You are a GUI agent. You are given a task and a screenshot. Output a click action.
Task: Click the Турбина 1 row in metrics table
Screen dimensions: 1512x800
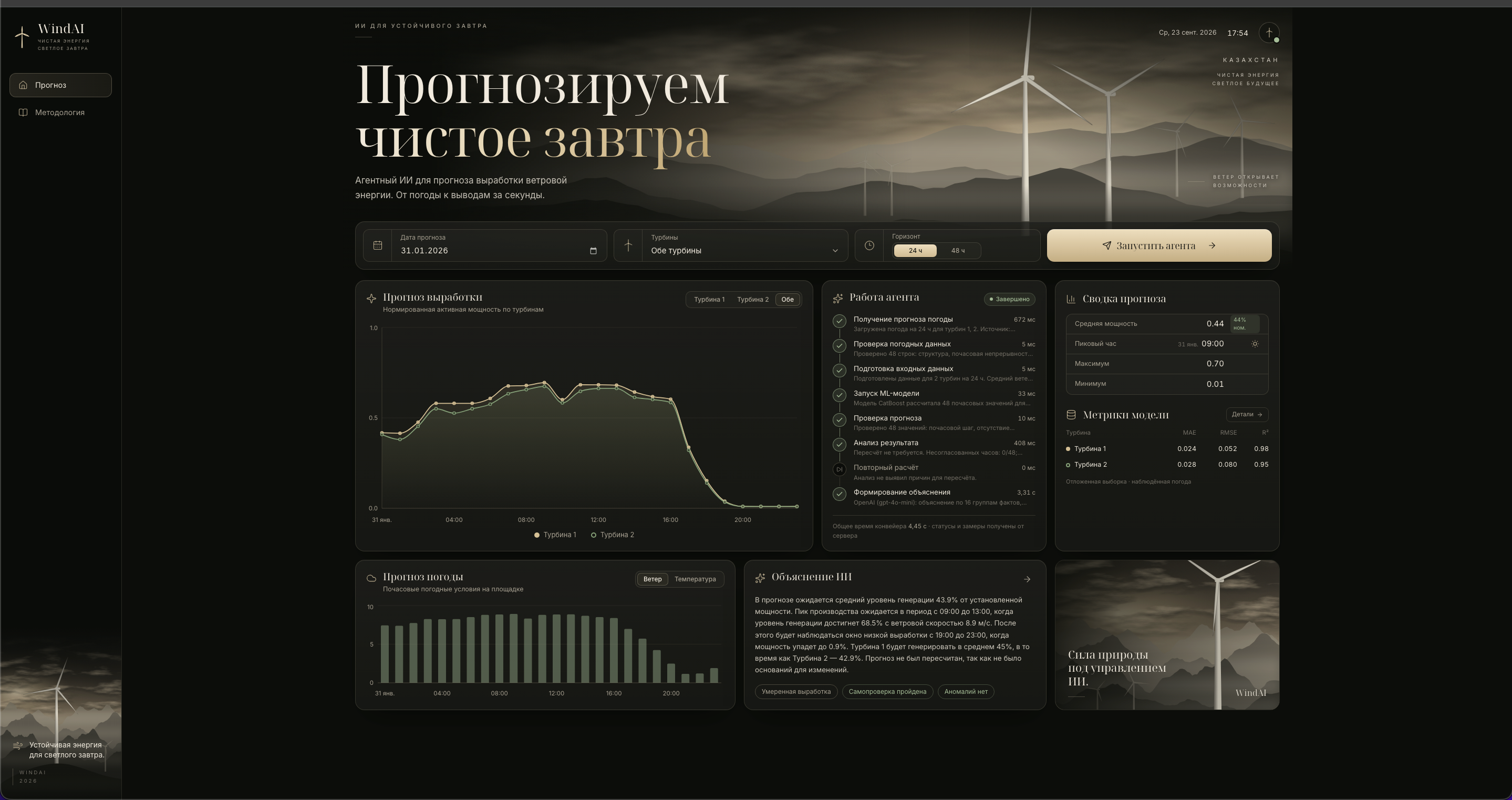pyautogui.click(x=1167, y=449)
